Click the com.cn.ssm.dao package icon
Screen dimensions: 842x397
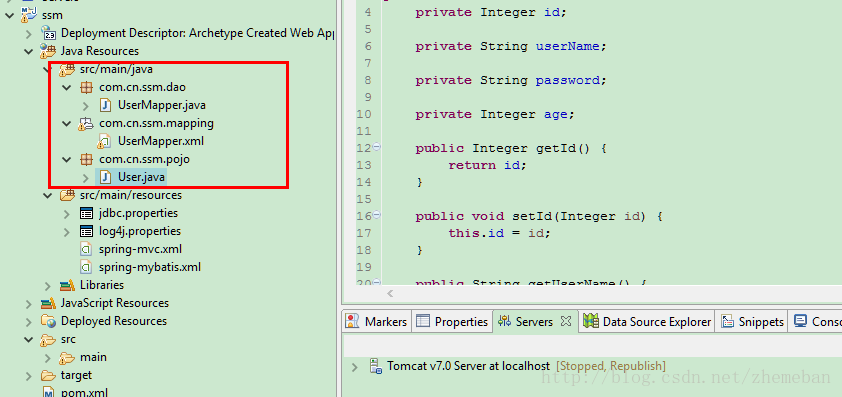point(86,87)
